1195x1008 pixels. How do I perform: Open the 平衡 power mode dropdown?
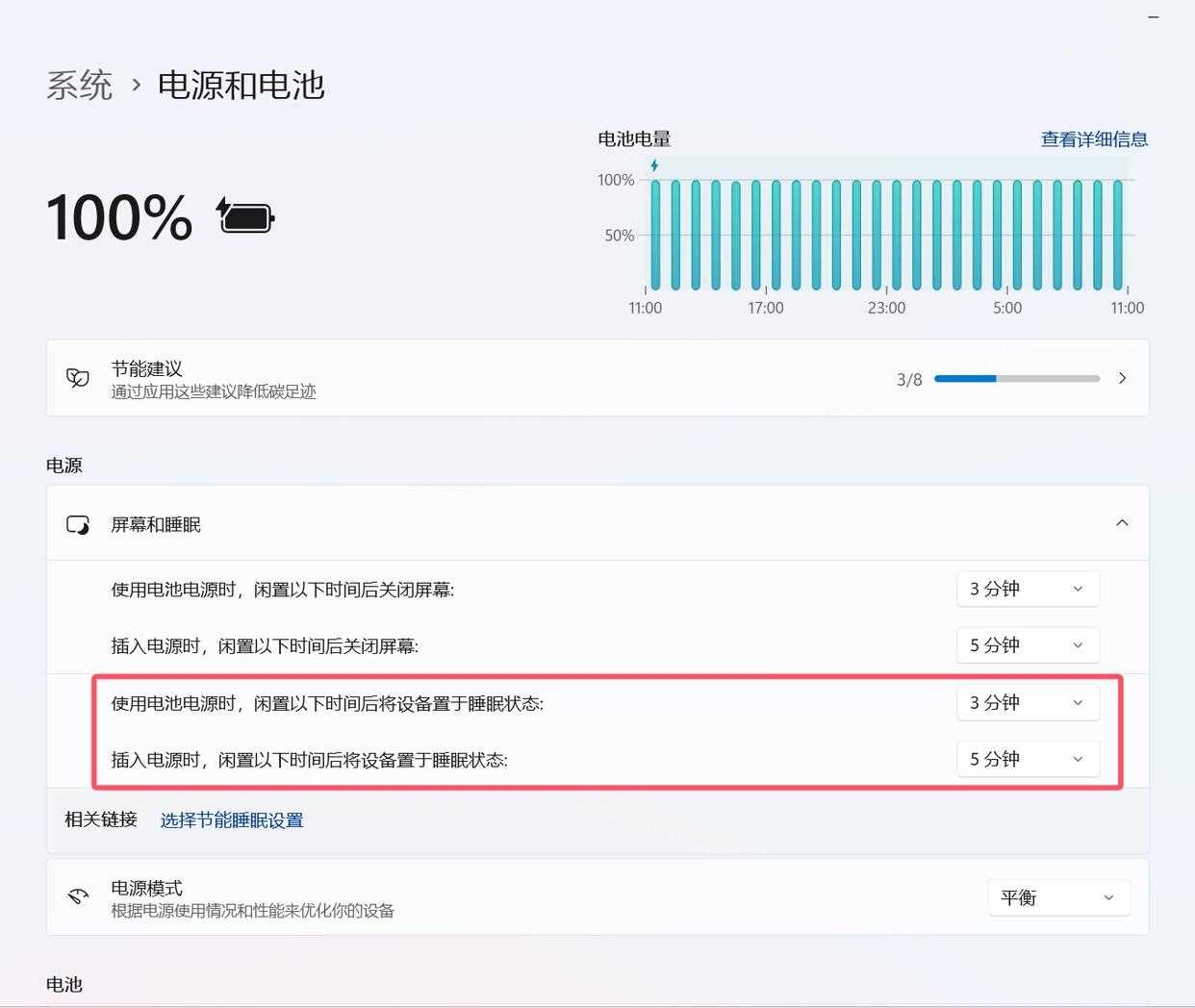[1057, 896]
